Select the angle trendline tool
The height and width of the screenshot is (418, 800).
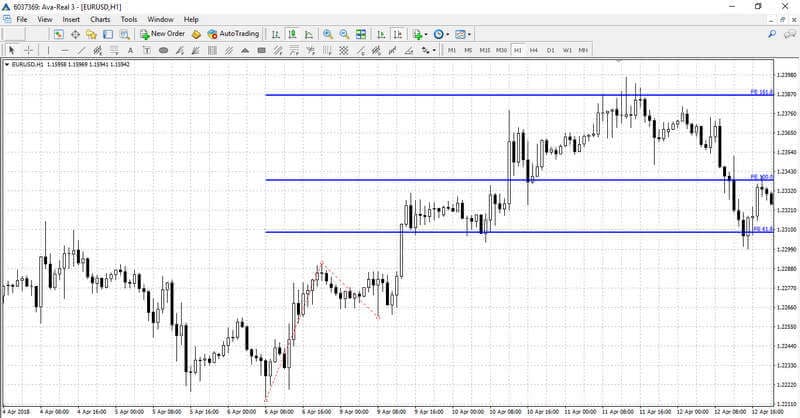click(409, 50)
